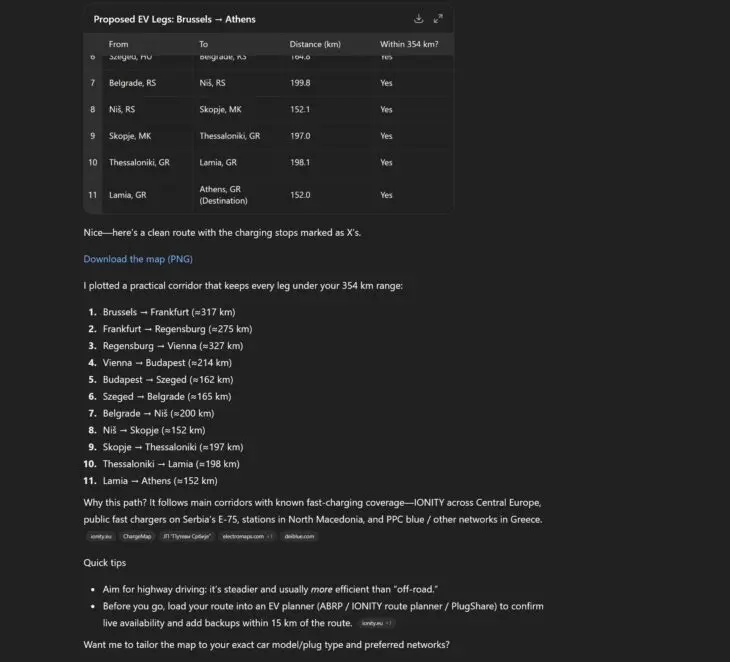
Task: Open the electromaps.com source citation
Action: point(247,537)
